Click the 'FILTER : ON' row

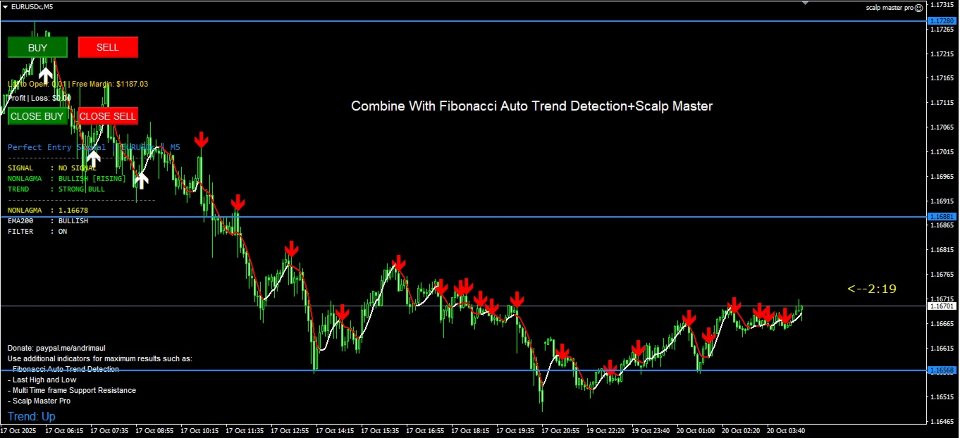(x=37, y=232)
